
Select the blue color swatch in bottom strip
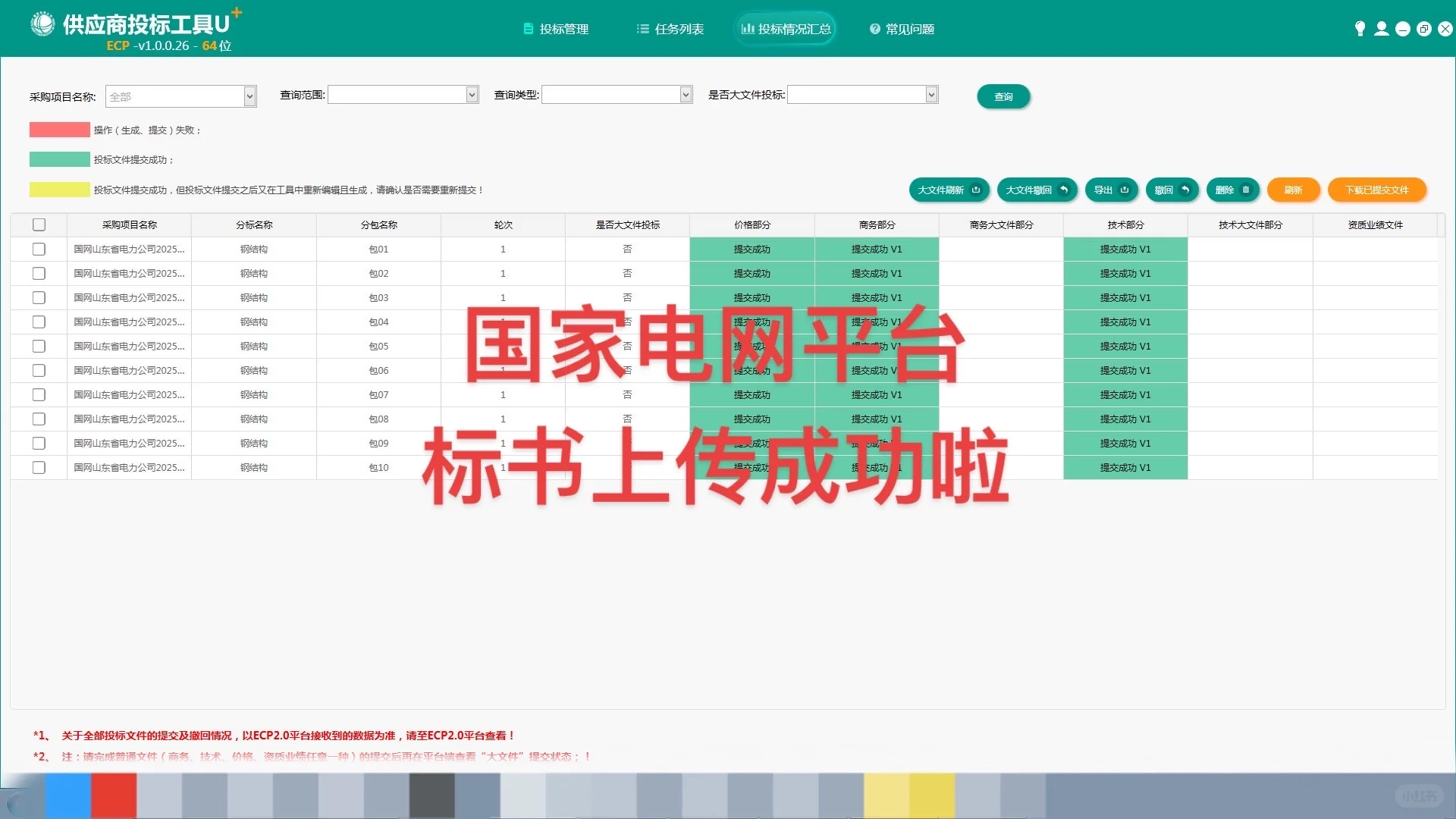pyautogui.click(x=68, y=795)
